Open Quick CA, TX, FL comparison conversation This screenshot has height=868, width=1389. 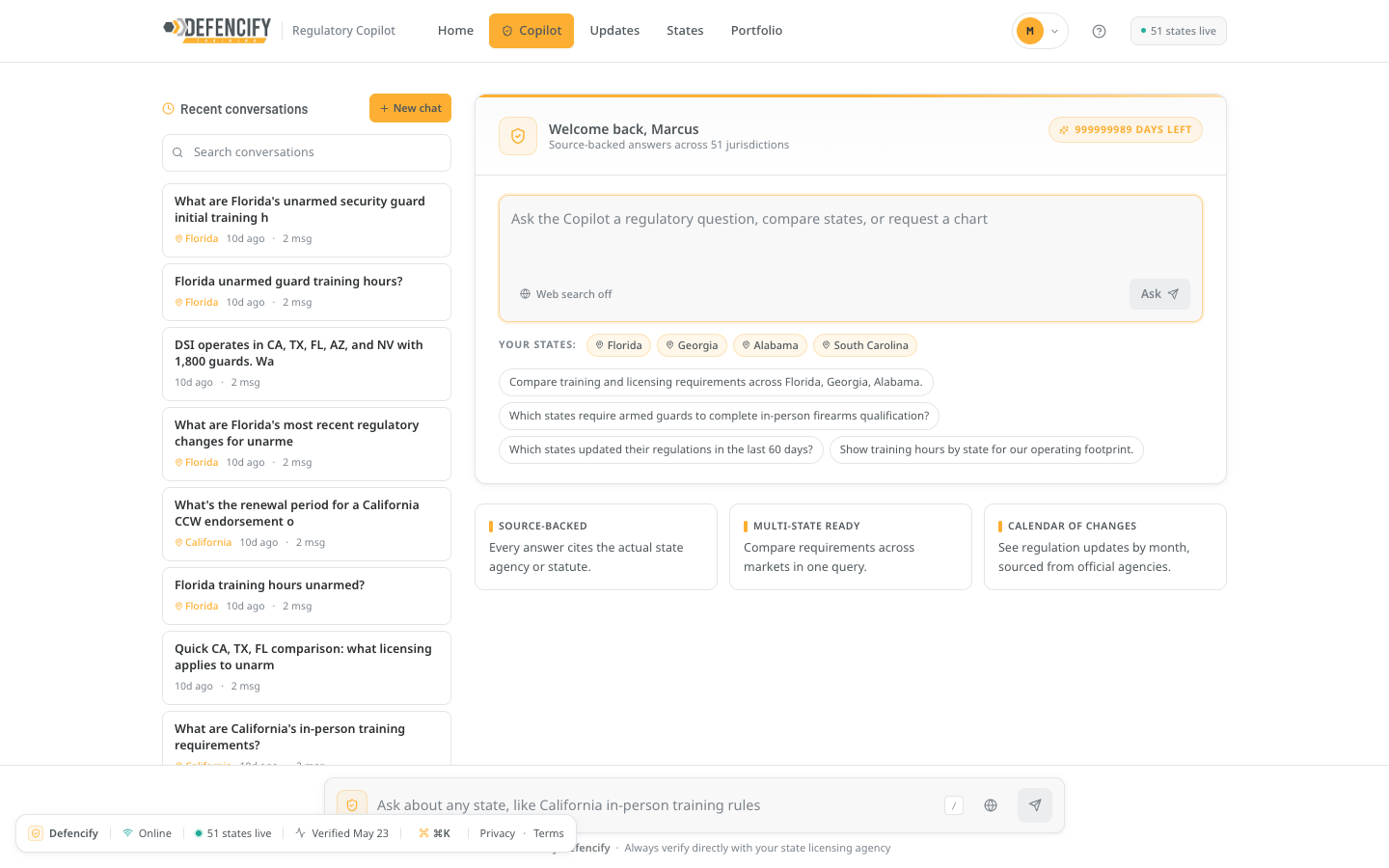point(307,668)
